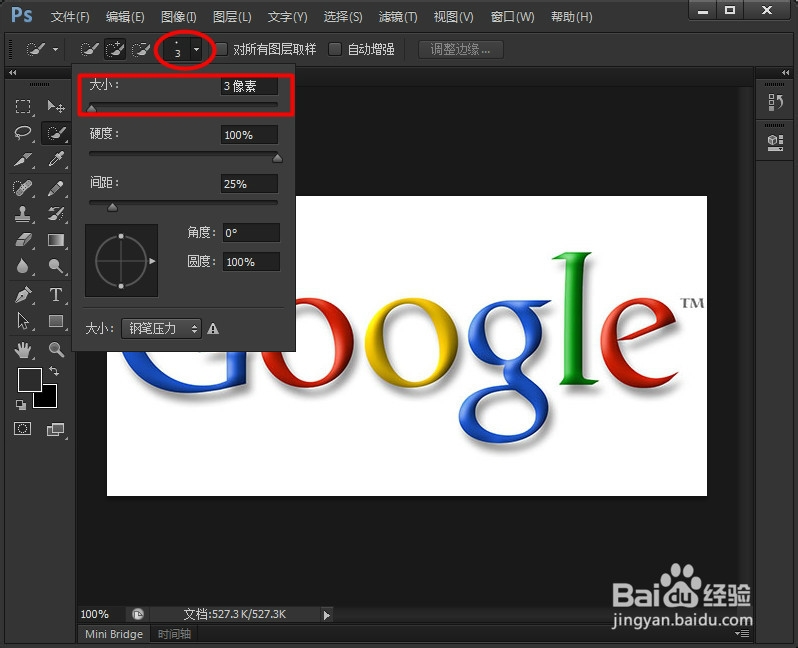Swap foreground and background colors
Image resolution: width=798 pixels, height=648 pixels.
[x=54, y=371]
